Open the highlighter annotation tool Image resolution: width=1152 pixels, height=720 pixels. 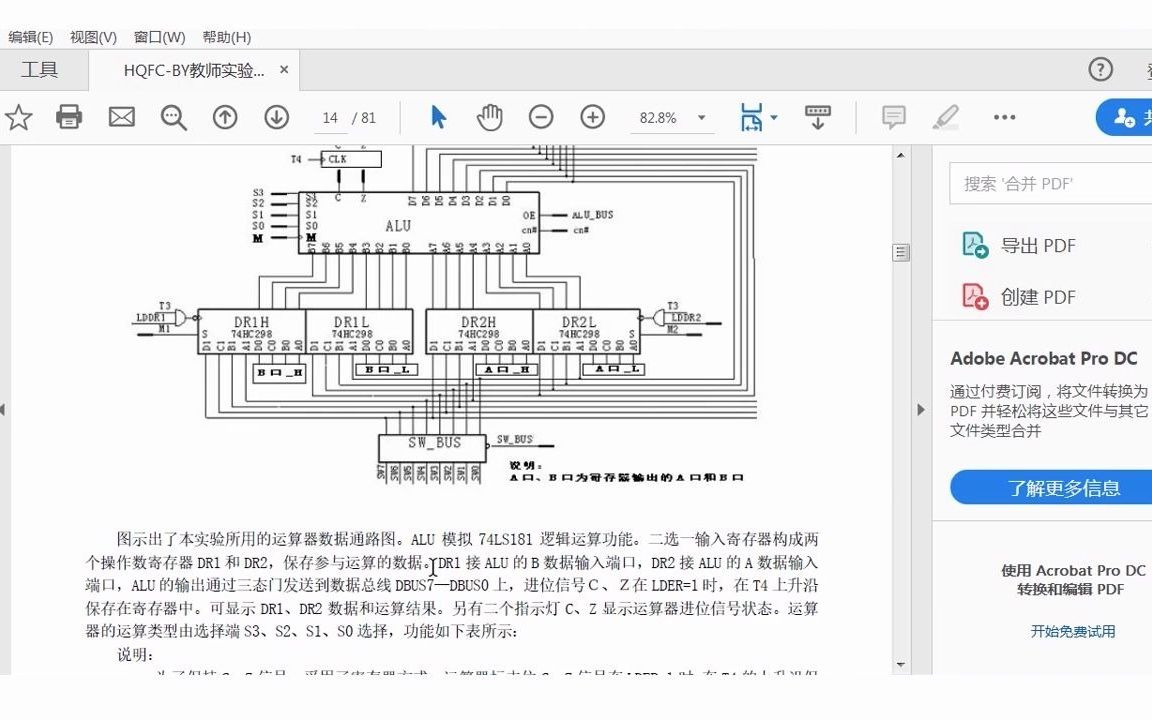pos(946,117)
